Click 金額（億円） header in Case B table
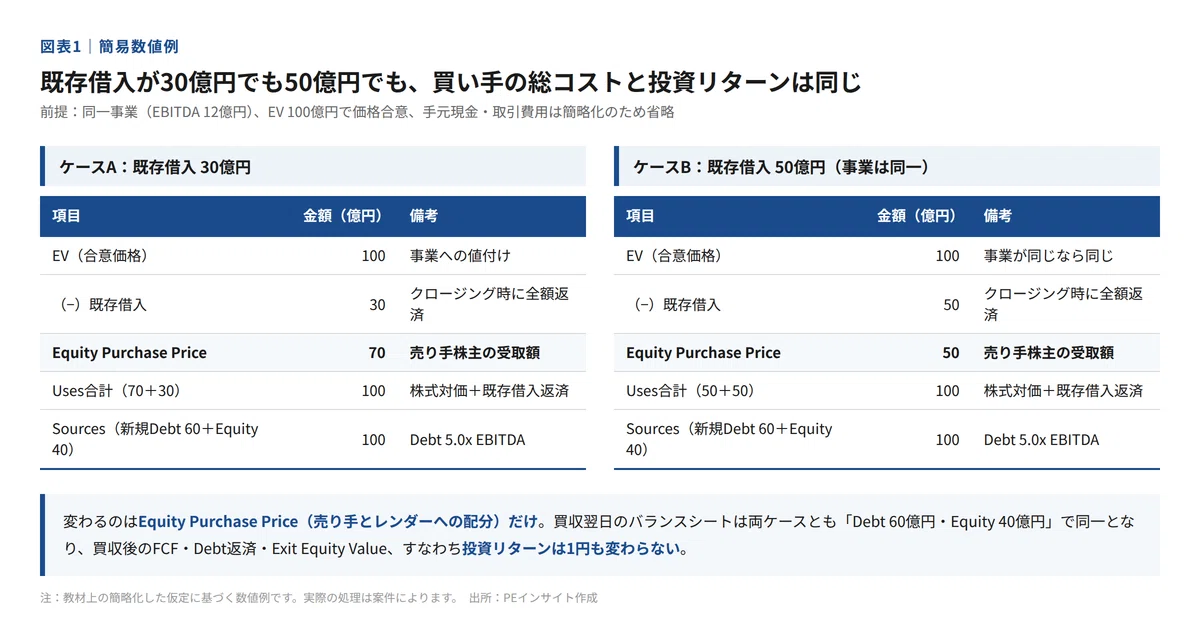The height and width of the screenshot is (642, 1200). (917, 216)
